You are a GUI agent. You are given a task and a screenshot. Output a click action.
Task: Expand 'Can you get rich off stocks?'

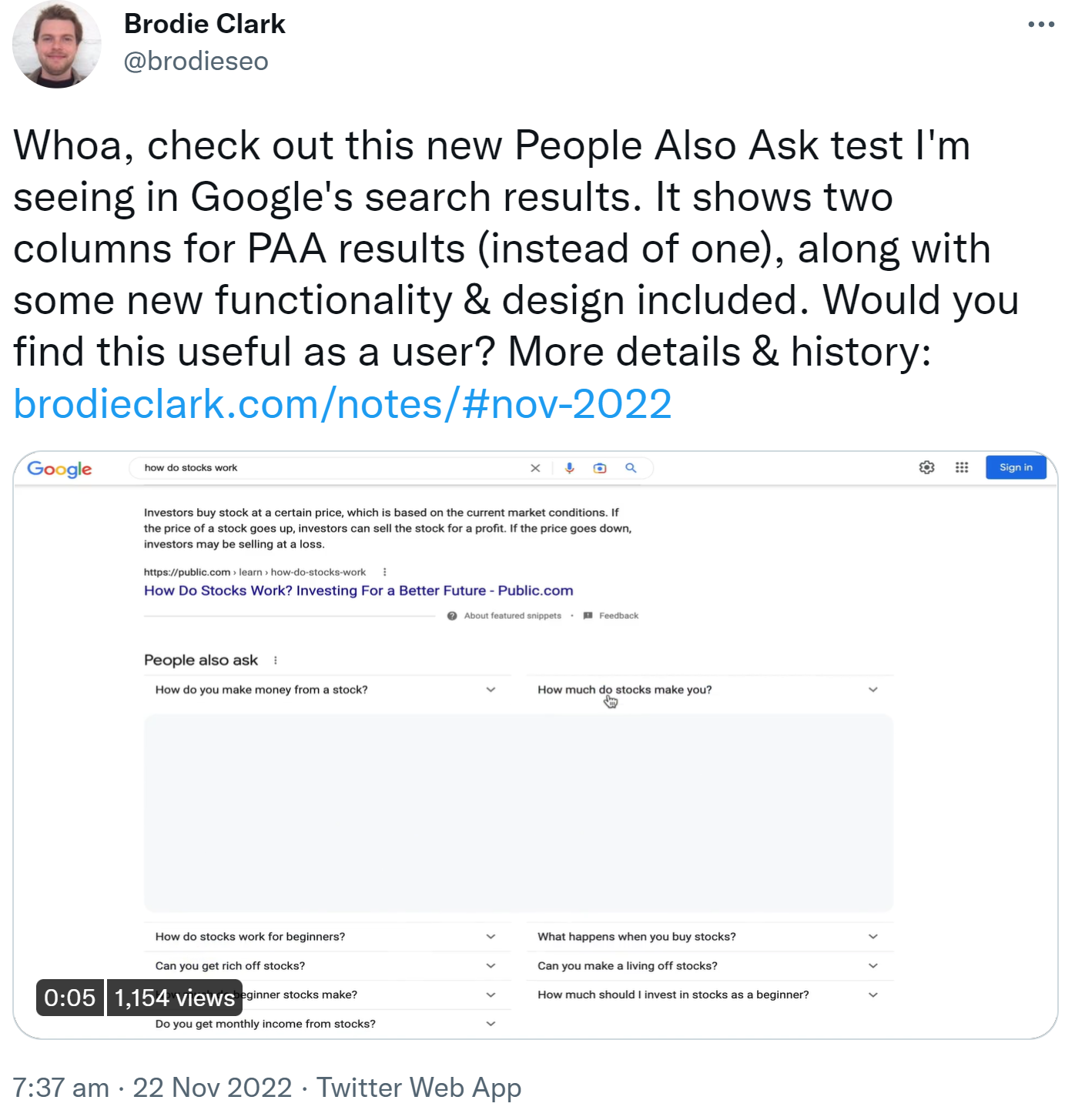click(x=491, y=965)
